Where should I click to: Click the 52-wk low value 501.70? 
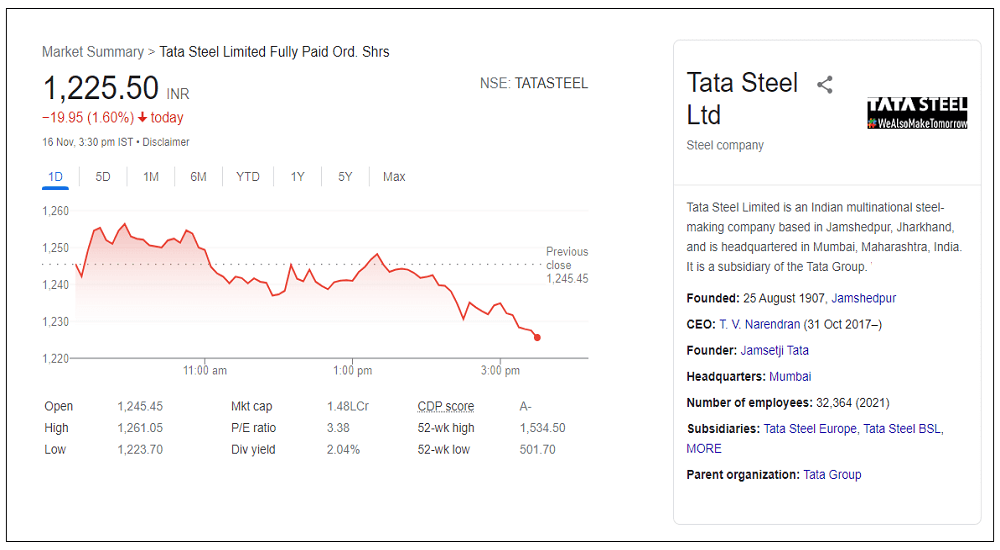[537, 450]
